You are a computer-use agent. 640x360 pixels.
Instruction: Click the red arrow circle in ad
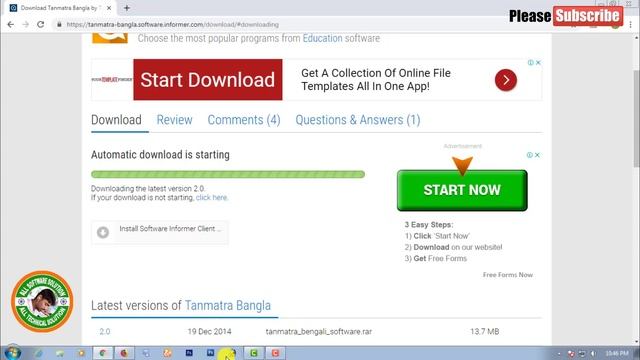(x=506, y=80)
